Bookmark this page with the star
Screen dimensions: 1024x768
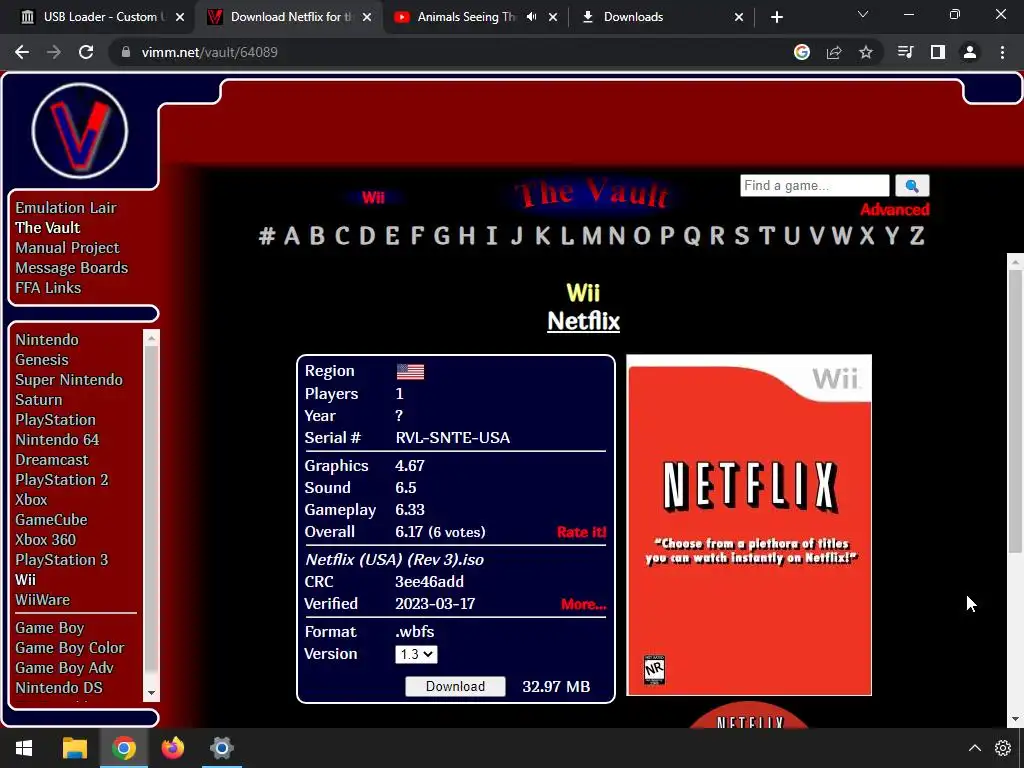tap(866, 52)
